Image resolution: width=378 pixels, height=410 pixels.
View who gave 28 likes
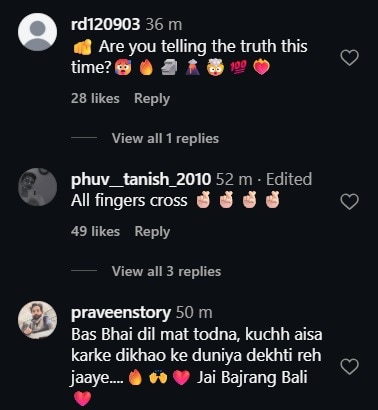[95, 99]
